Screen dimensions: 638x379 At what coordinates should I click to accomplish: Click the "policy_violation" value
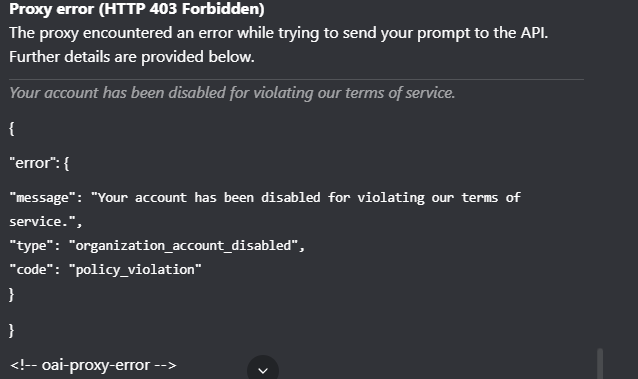135,270
